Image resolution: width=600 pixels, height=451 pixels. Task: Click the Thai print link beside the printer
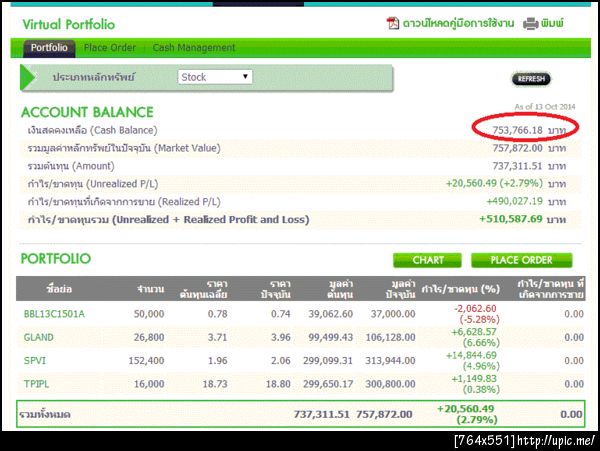[552, 24]
